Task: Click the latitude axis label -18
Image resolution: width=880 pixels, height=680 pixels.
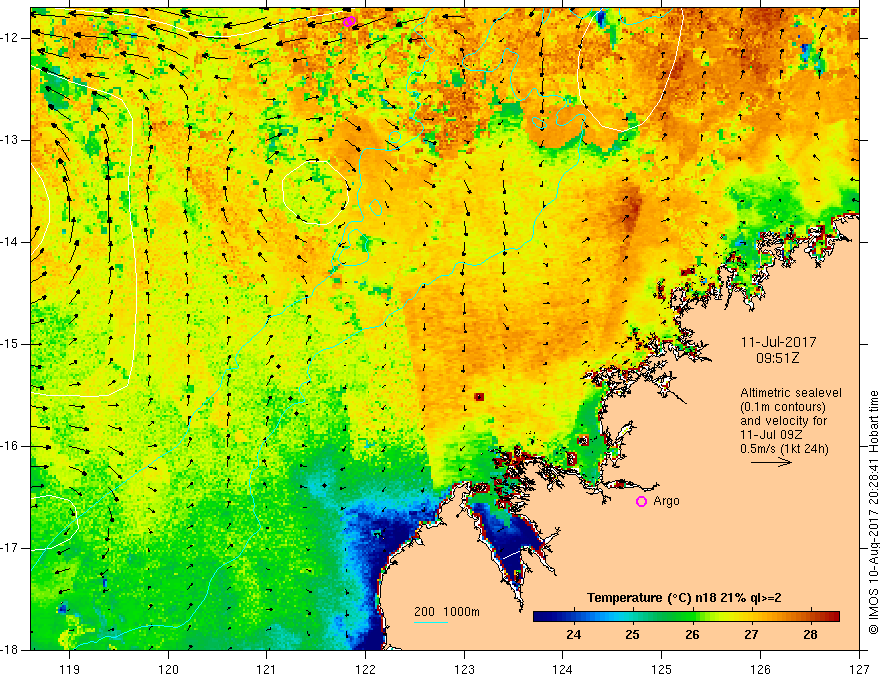Action: 12,650
